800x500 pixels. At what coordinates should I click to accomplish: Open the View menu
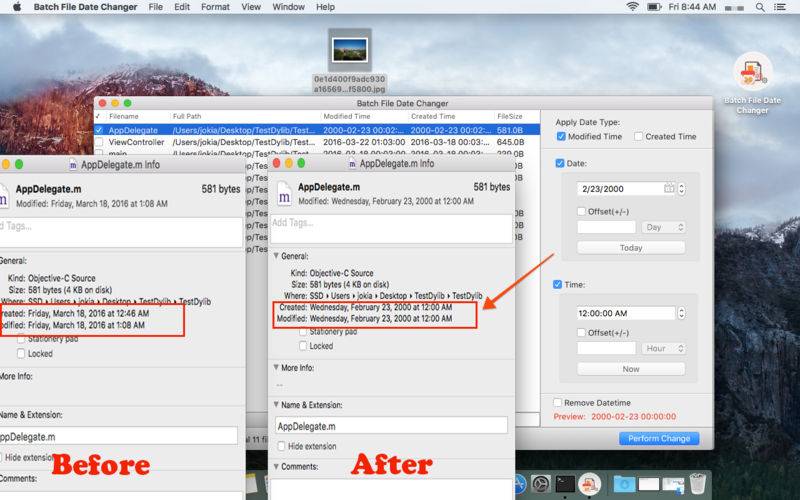pos(251,7)
